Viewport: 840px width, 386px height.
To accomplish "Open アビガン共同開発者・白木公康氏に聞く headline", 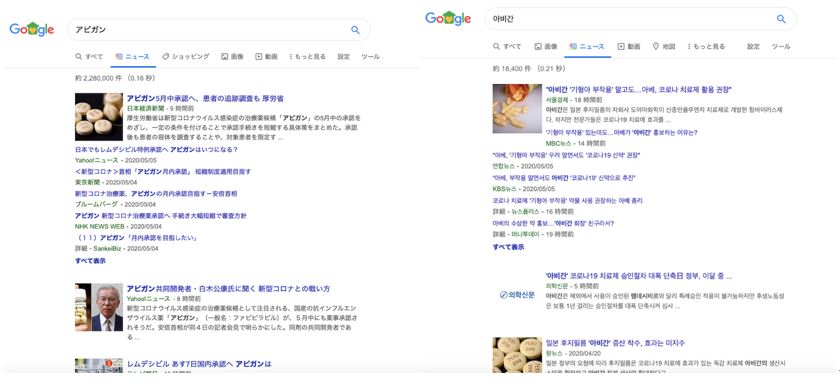I will pyautogui.click(x=228, y=289).
